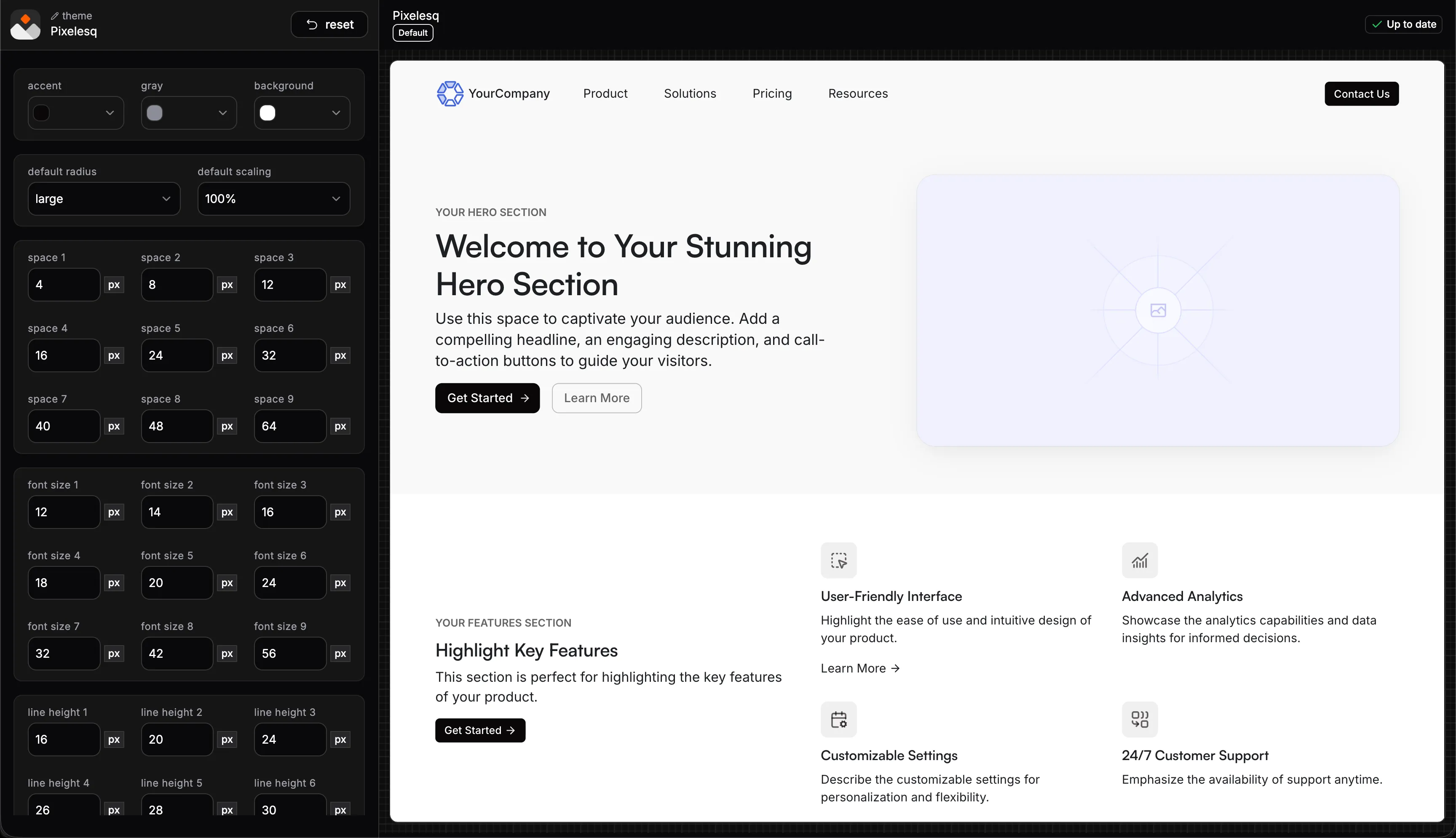The height and width of the screenshot is (838, 1456).
Task: Click the User-Friendly Interface cursor icon
Action: (838, 560)
